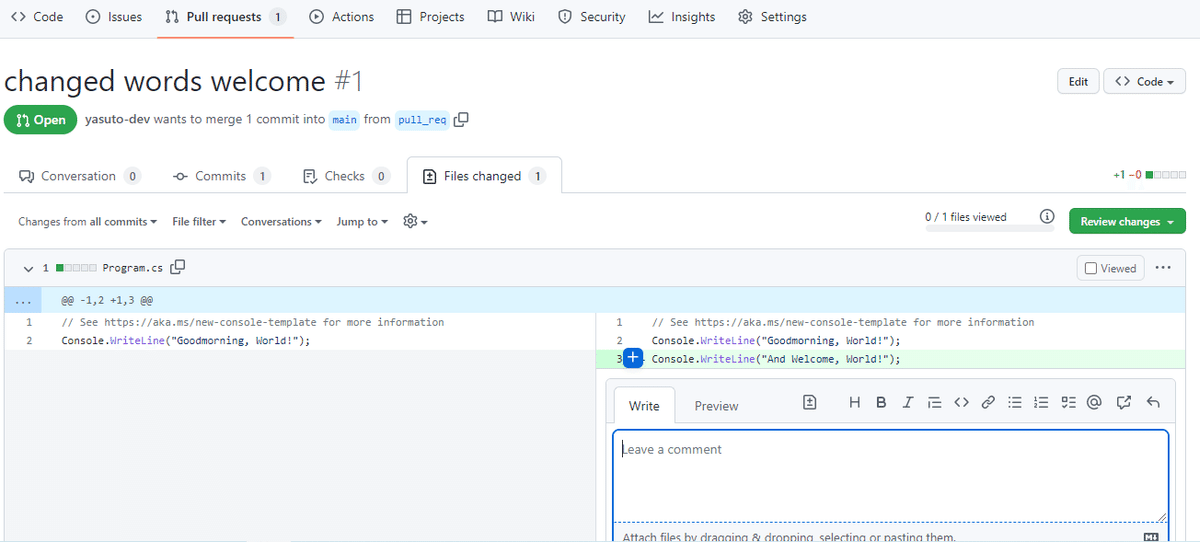
Task: Insert a bulleted list in the comment
Action: coord(1014,402)
